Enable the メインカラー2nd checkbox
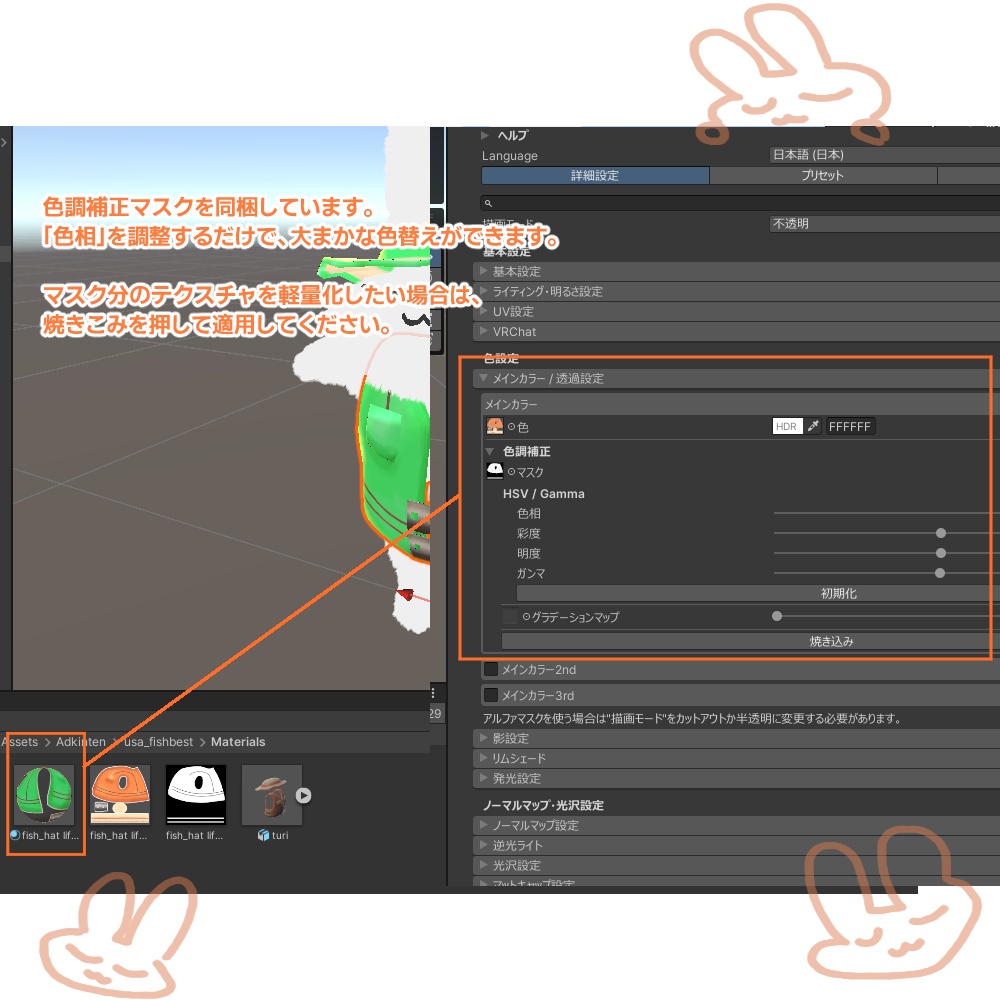 coord(493,669)
